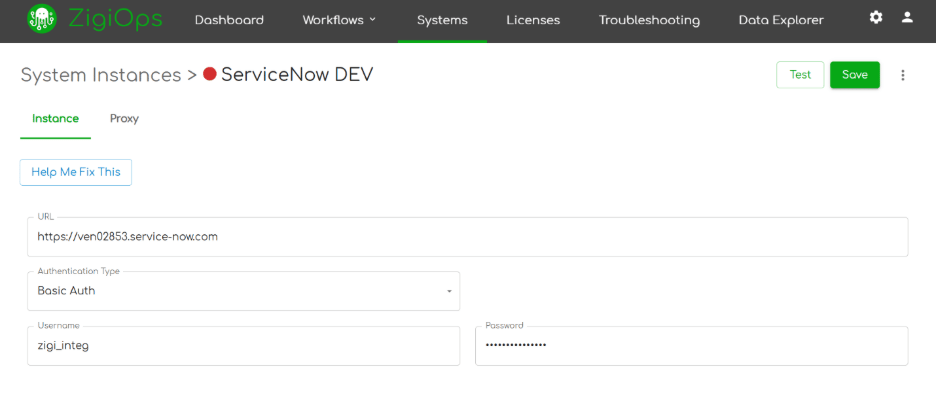Expand the Workflows menu chevron
This screenshot has width=936, height=396.
tap(373, 19)
